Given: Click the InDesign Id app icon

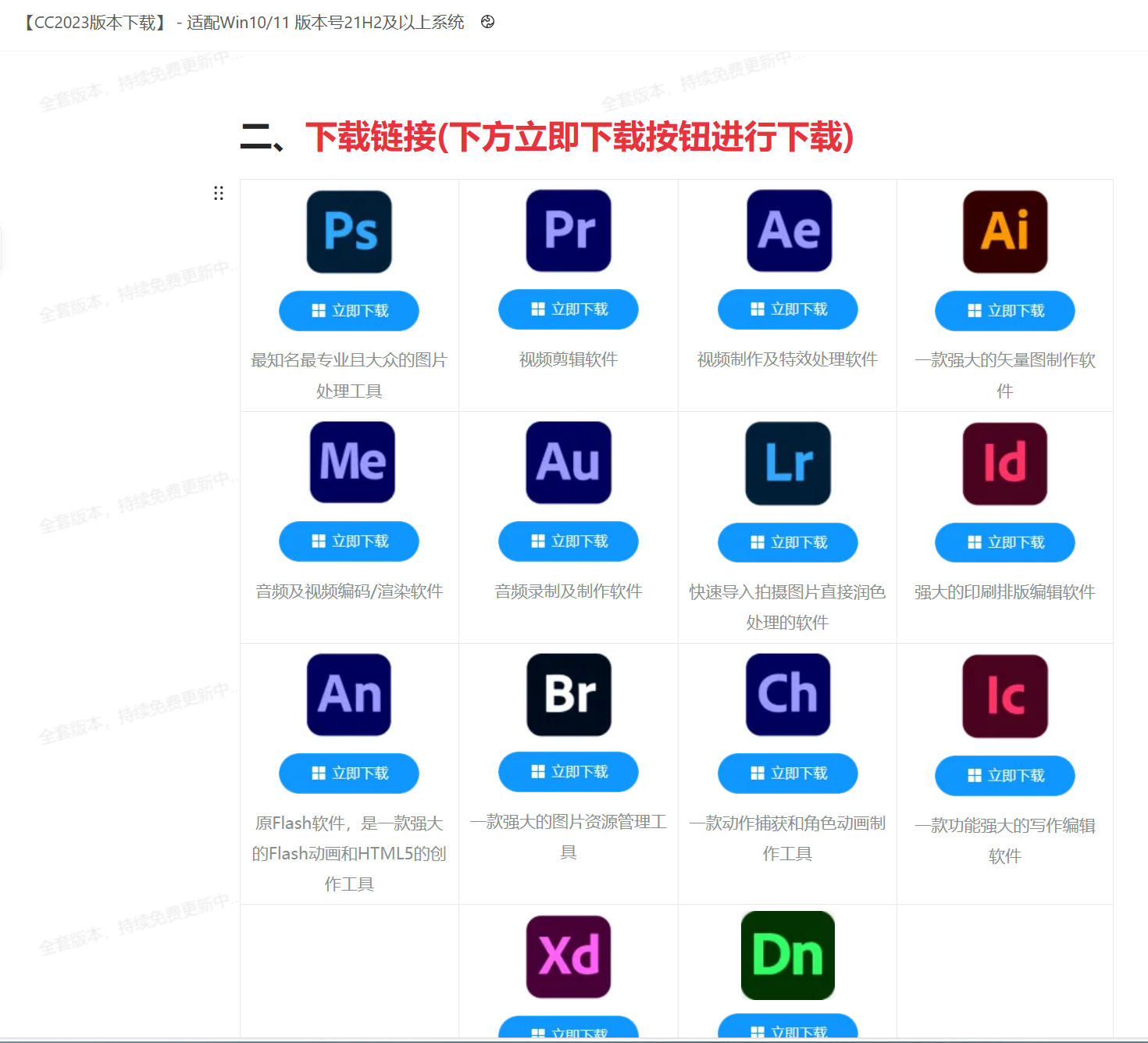Looking at the screenshot, I should coord(1005,463).
